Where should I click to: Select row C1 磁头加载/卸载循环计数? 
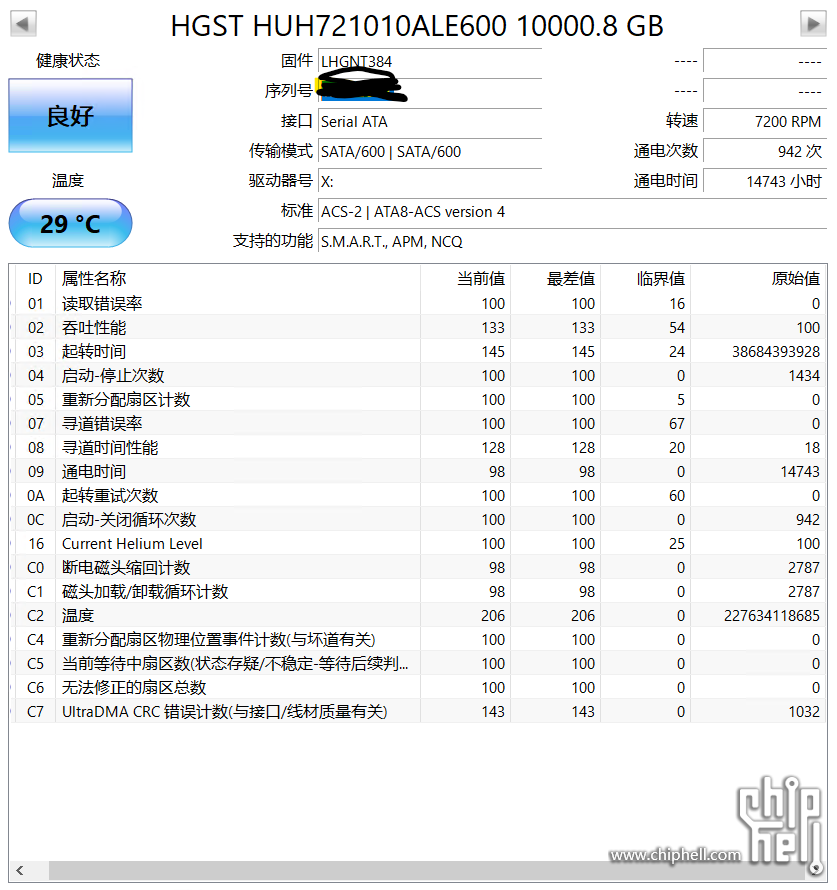418,591
